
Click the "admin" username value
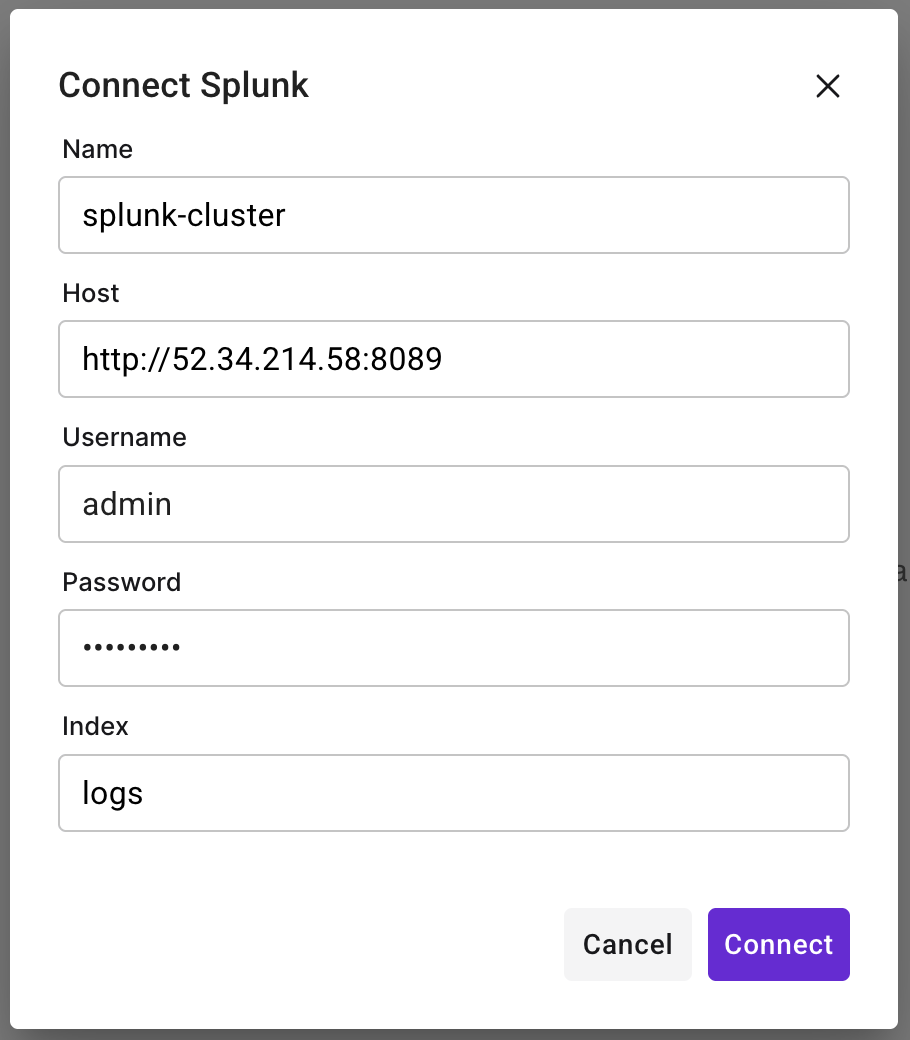[x=127, y=503]
